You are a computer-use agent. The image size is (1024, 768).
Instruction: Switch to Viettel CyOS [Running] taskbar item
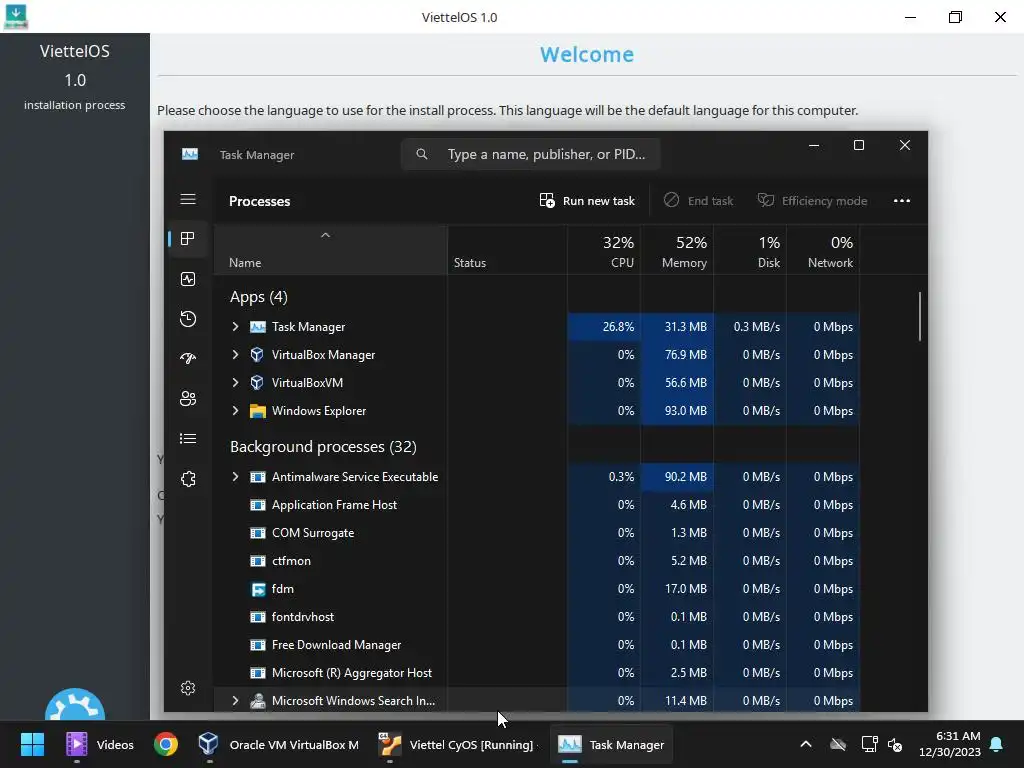coord(457,744)
